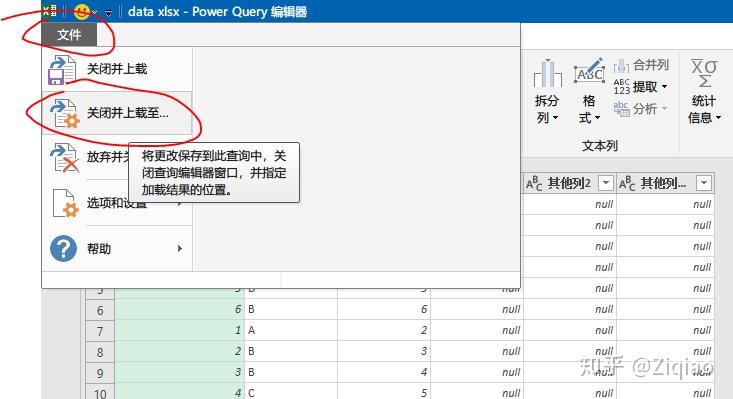Viewport: 733px width, 399px height.
Task: Click cell B in row 6
Action: coord(291,309)
